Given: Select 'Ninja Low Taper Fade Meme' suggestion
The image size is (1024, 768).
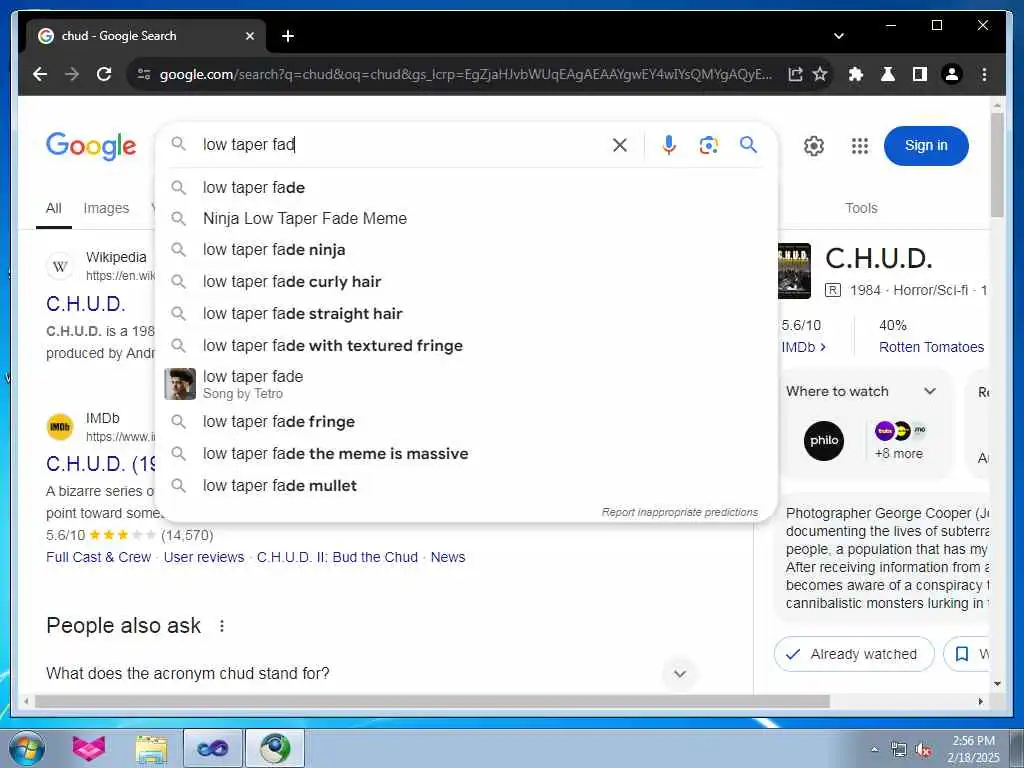Looking at the screenshot, I should [466, 218].
